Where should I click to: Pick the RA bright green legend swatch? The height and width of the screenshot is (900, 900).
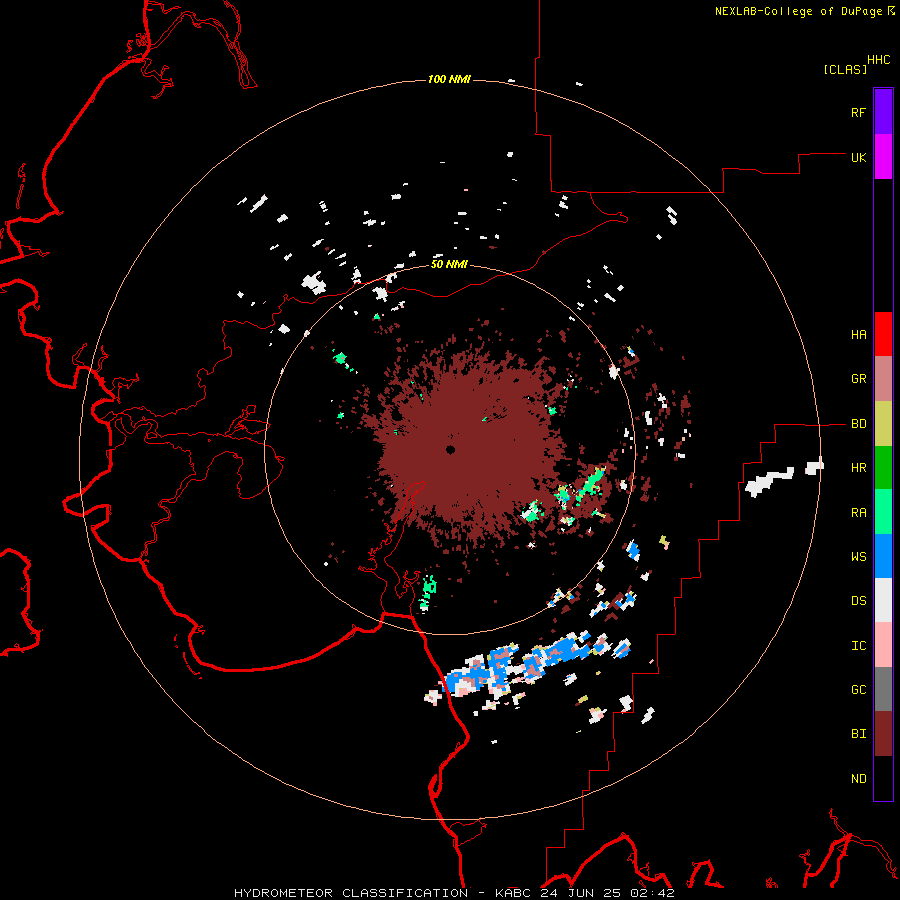point(883,512)
